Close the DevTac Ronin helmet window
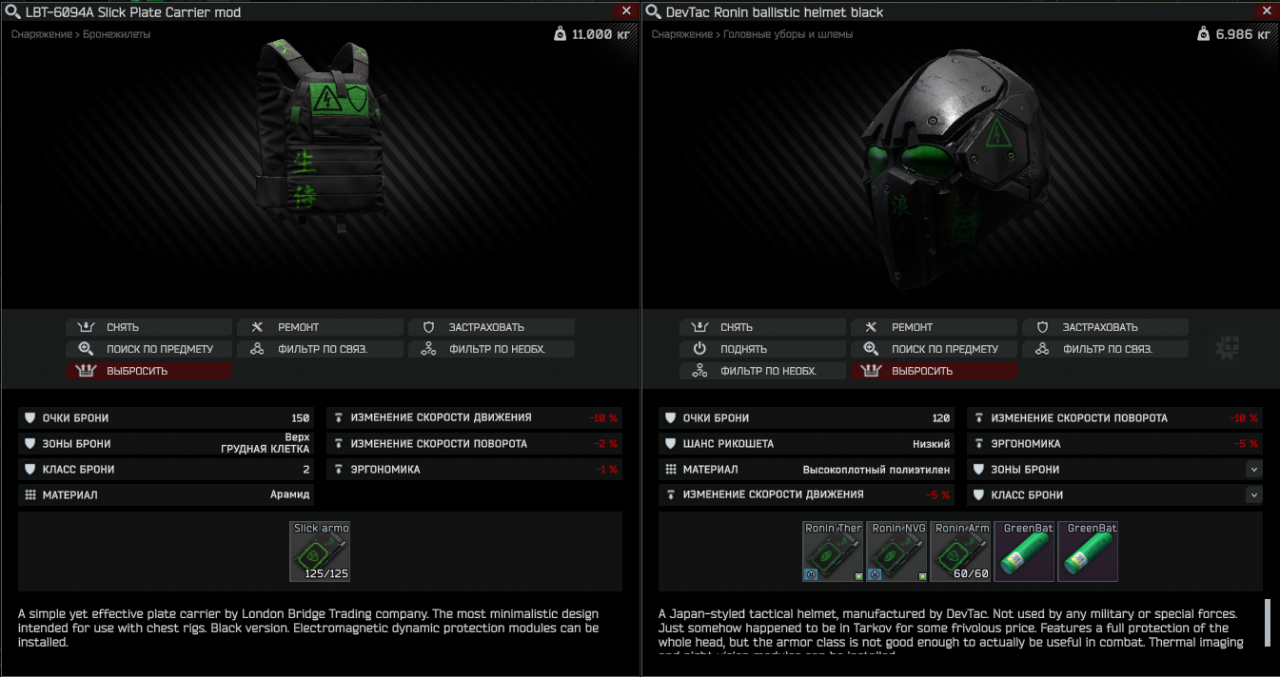 pyautogui.click(x=1266, y=11)
